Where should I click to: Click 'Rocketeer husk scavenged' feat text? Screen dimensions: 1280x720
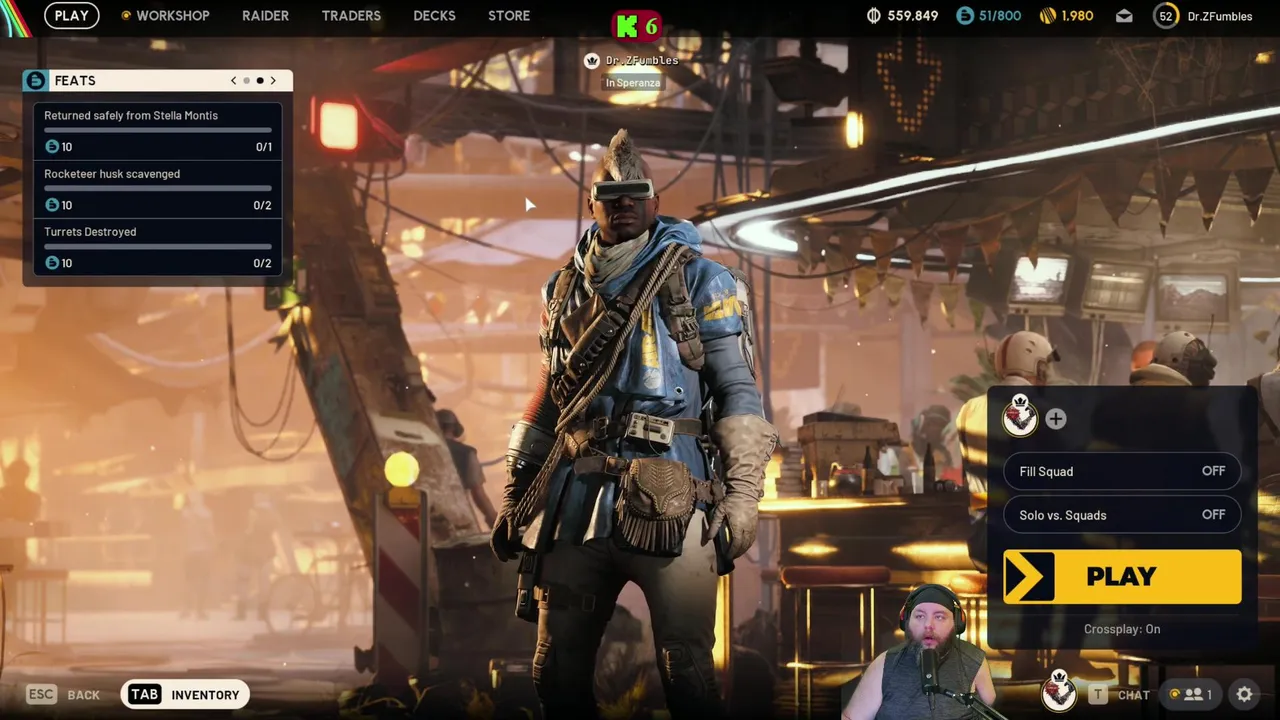(x=112, y=174)
